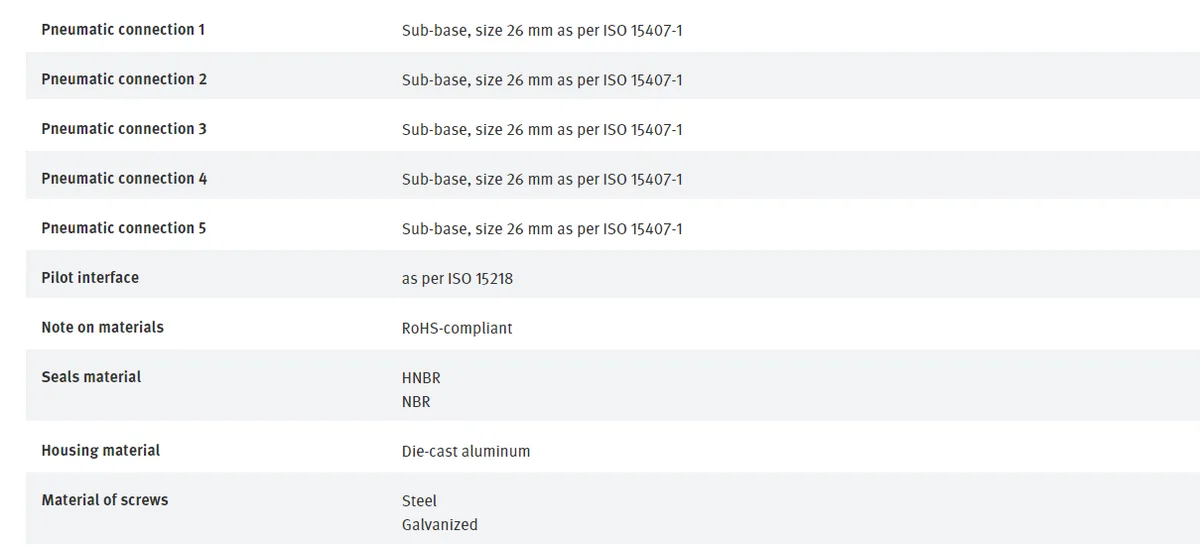Viewport: 1200px width, 548px height.
Task: Click the Pneumatic connection 3 label
Action: coord(124,129)
